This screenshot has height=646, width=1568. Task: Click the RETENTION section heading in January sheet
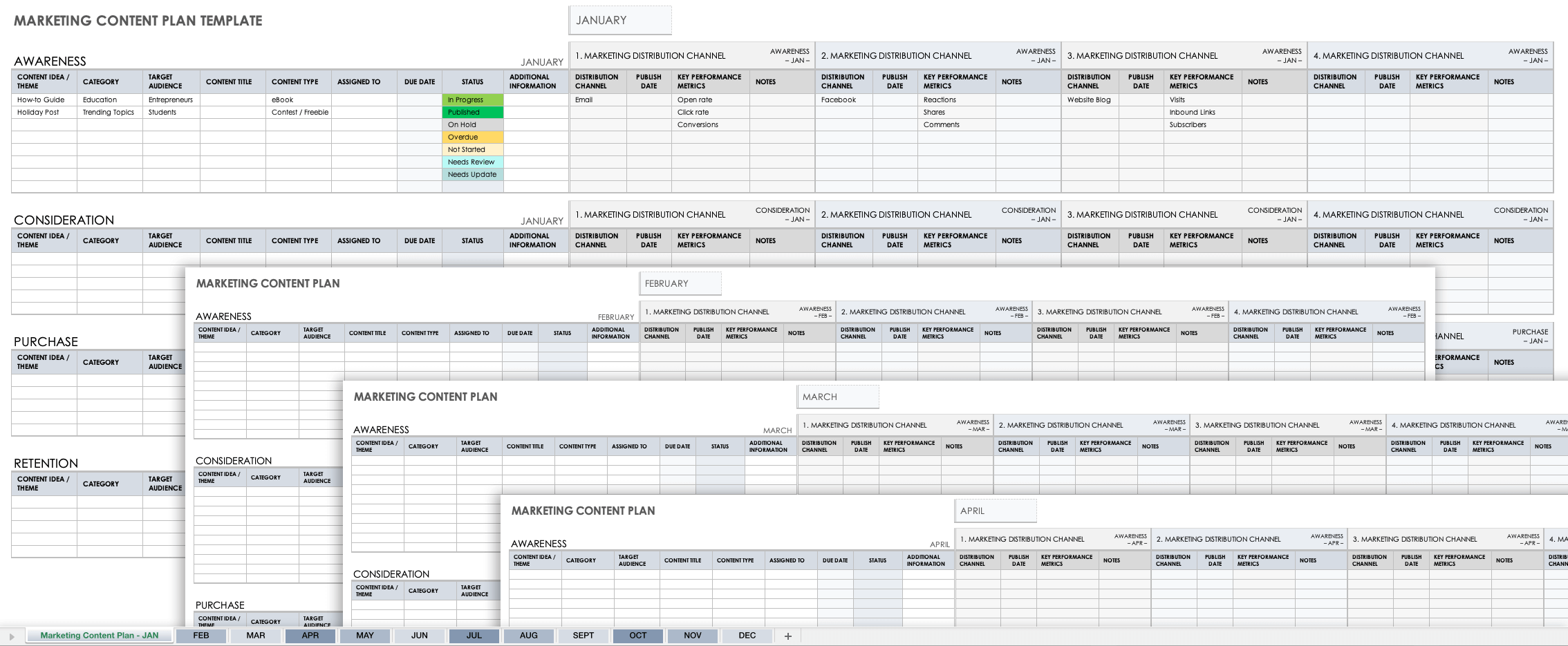[46, 464]
